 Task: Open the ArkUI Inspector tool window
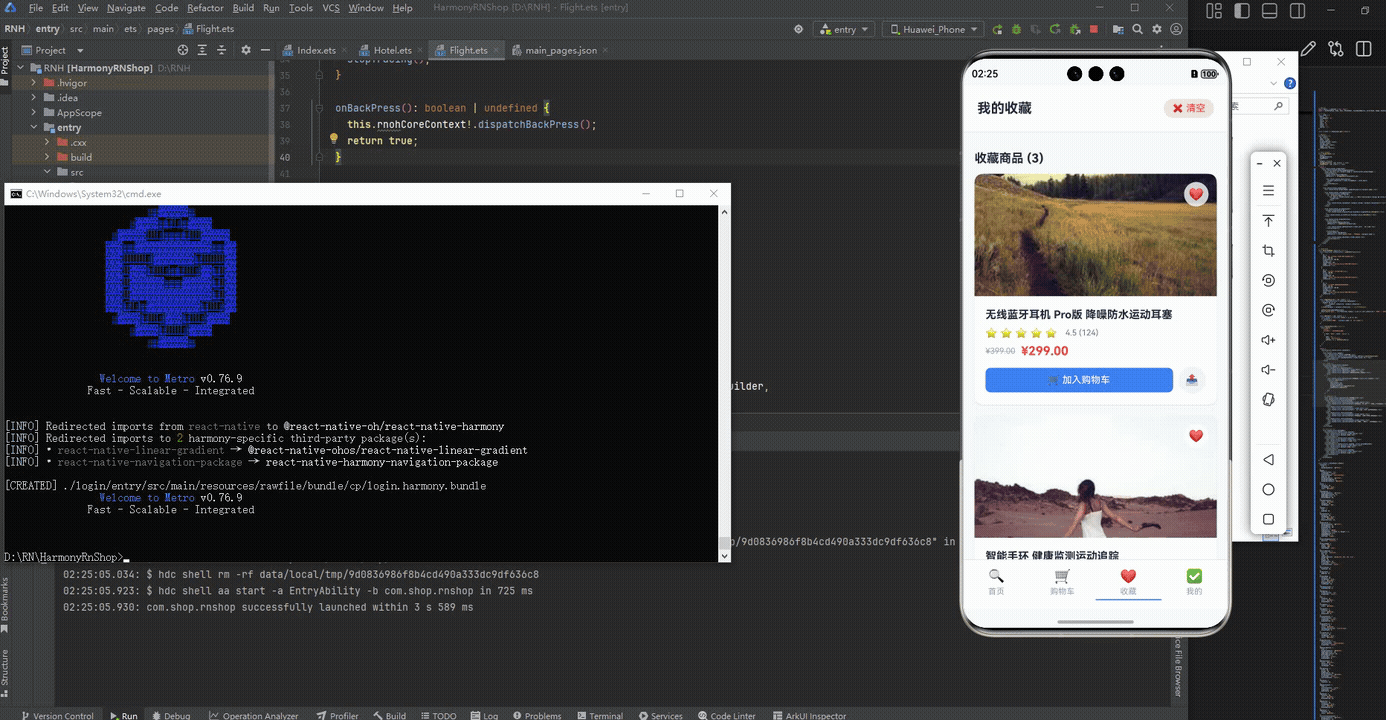point(808,715)
